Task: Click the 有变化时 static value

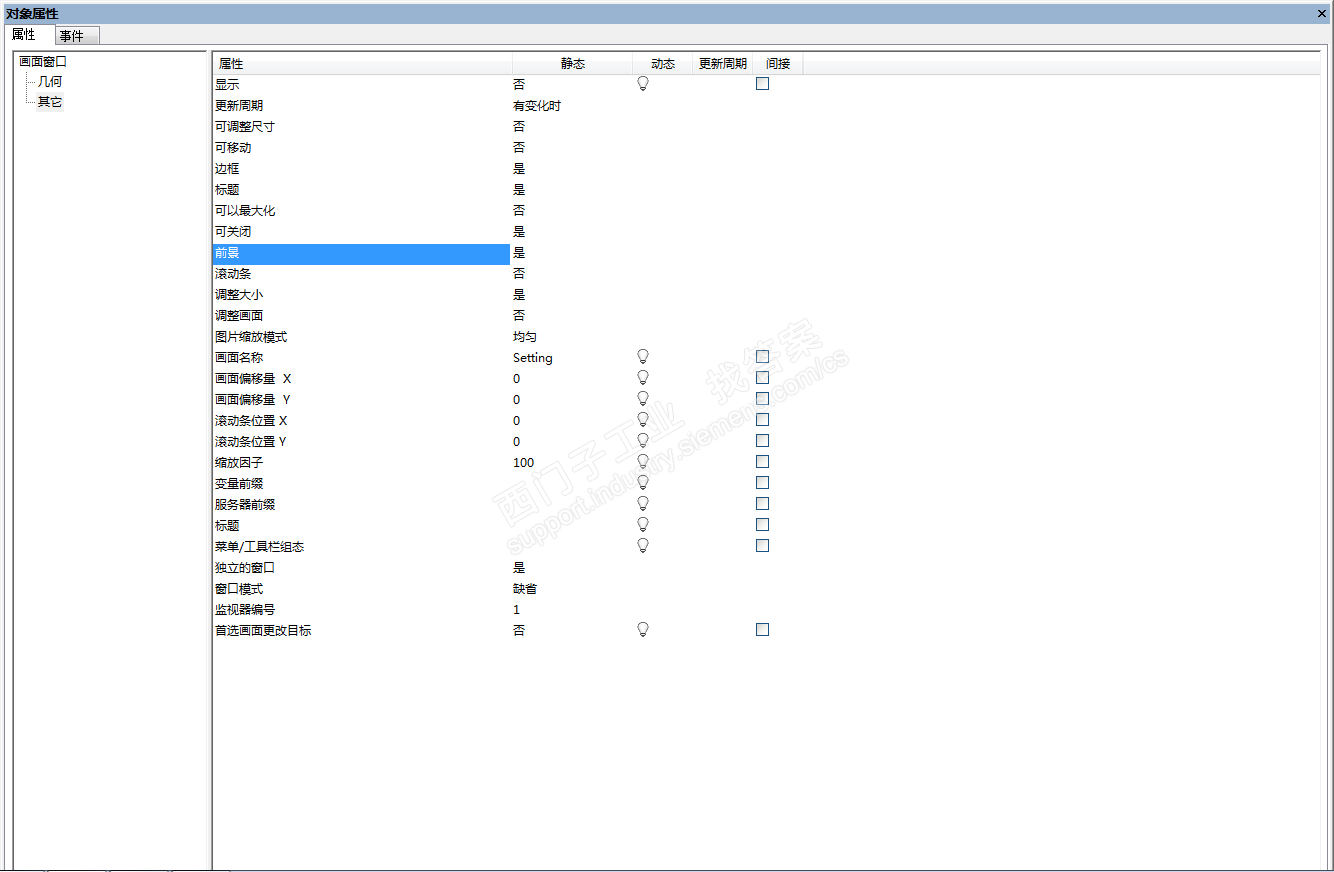Action: (x=537, y=106)
